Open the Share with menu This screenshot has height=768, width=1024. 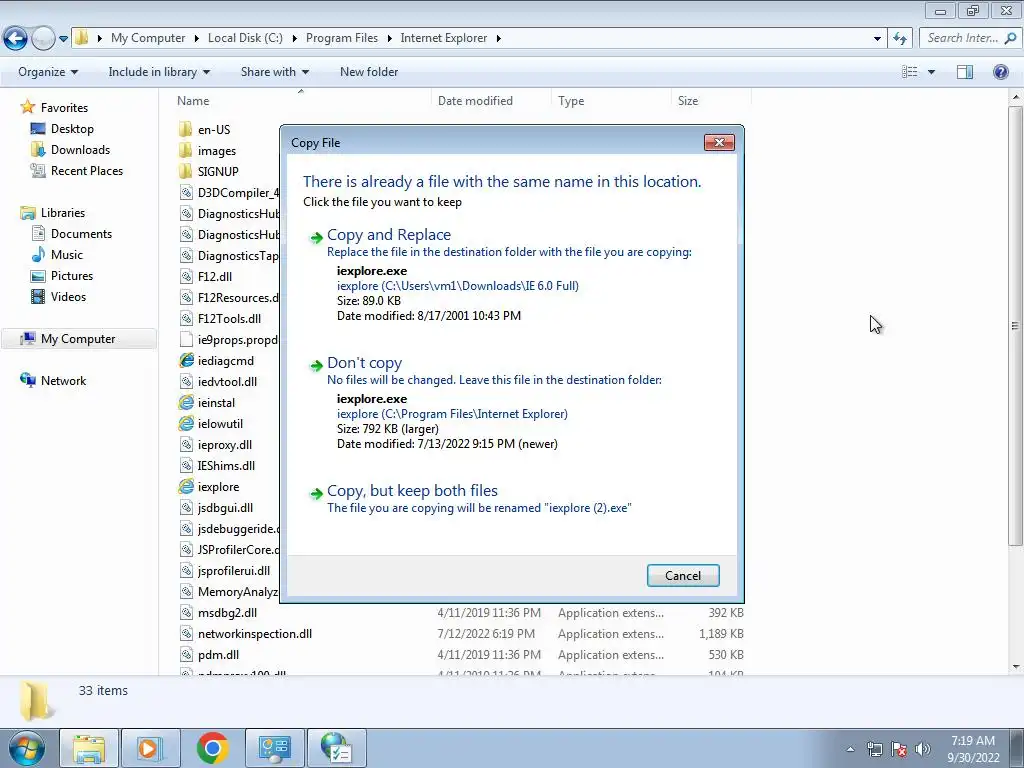pos(275,72)
